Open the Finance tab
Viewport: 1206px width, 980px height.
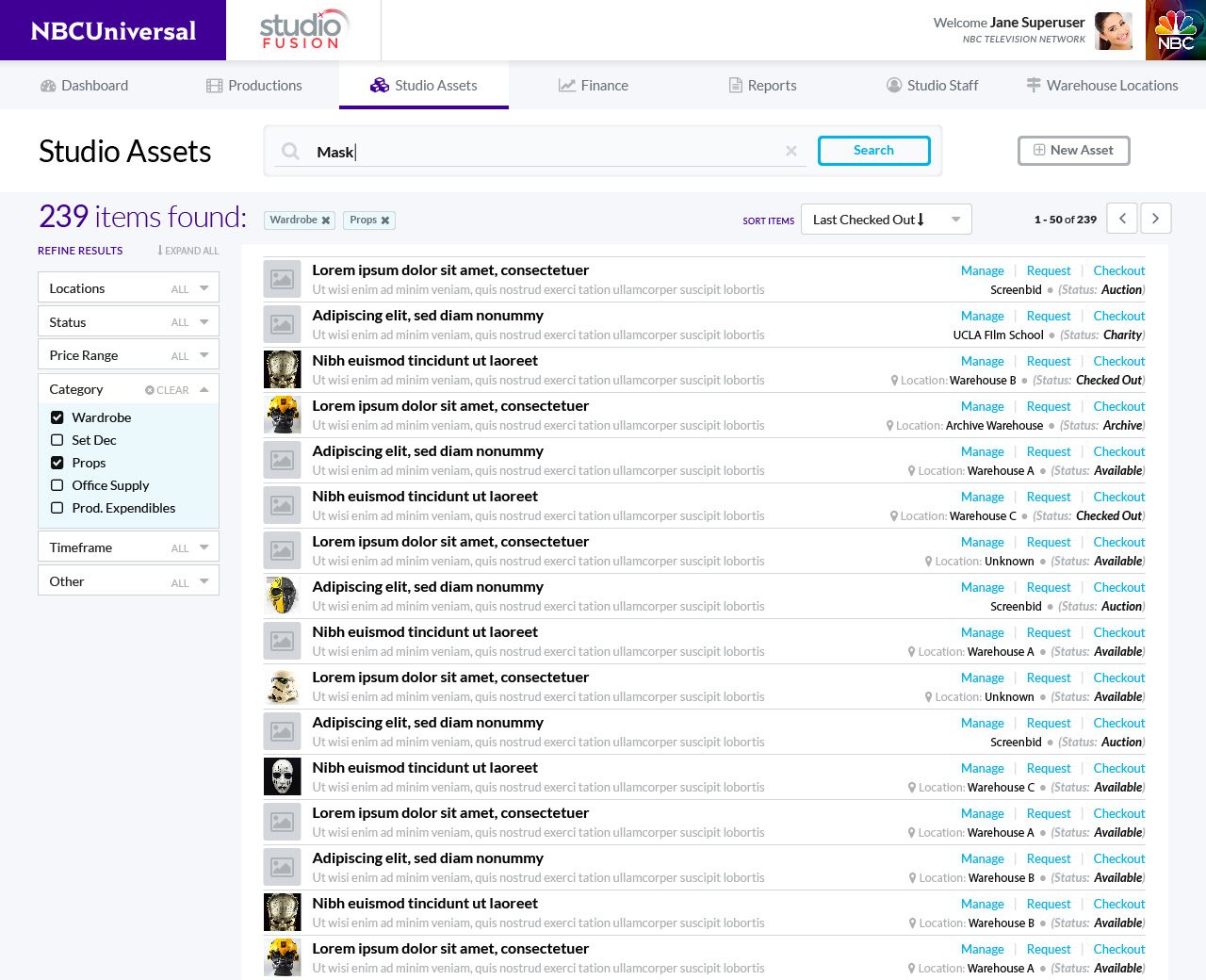594,86
